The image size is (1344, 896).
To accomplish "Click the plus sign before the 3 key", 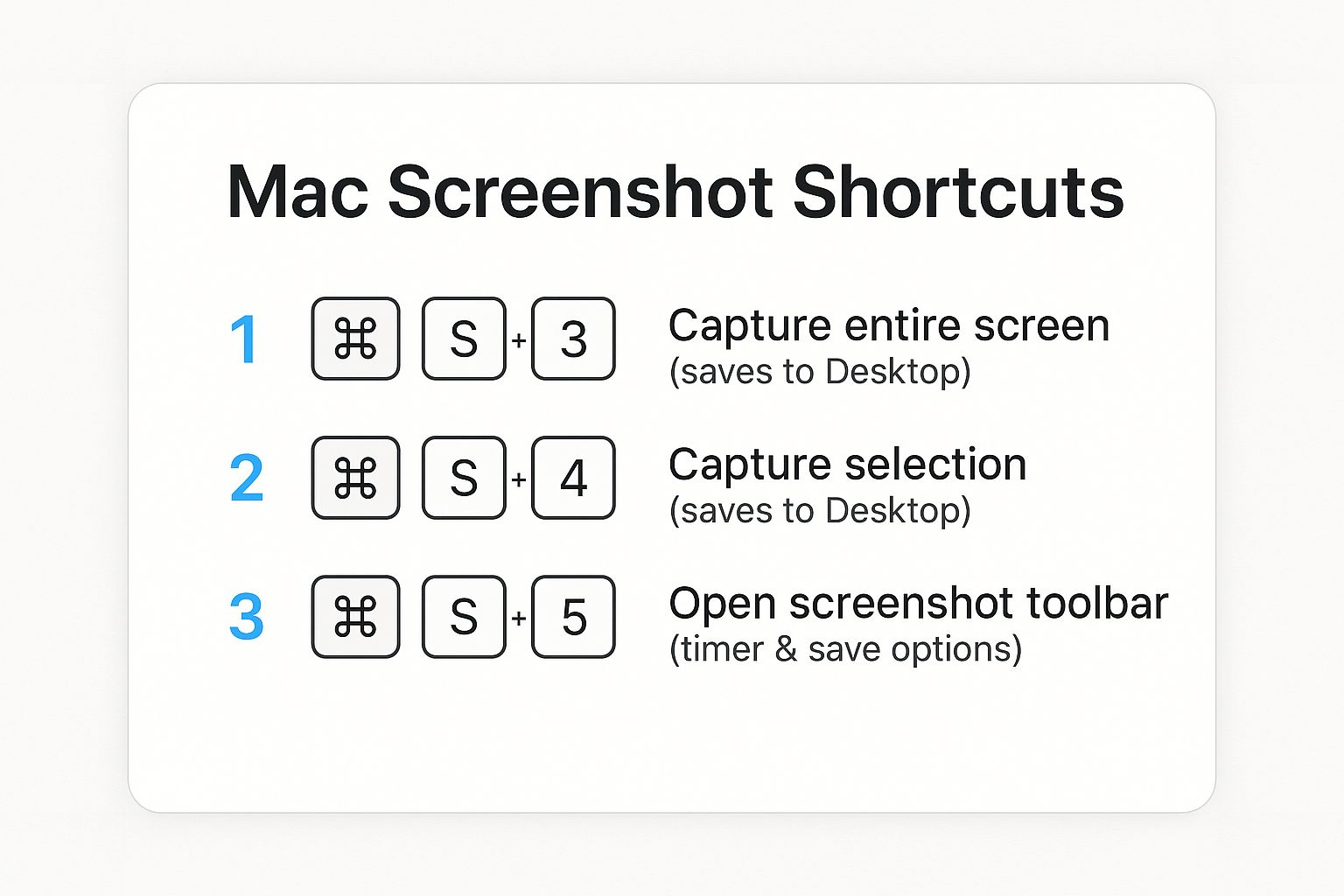I will [x=519, y=339].
